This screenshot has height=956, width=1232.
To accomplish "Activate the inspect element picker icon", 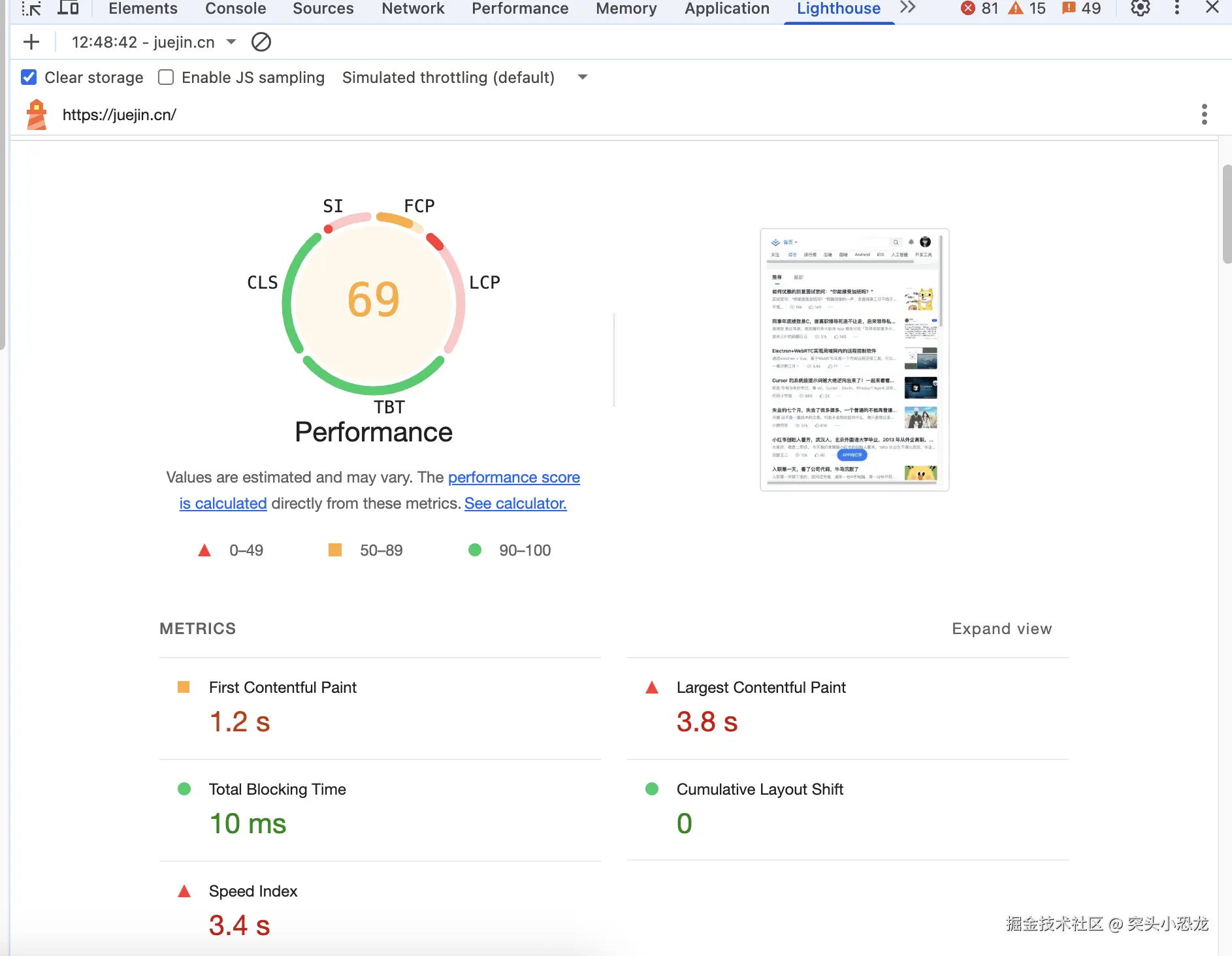I will (x=31, y=8).
